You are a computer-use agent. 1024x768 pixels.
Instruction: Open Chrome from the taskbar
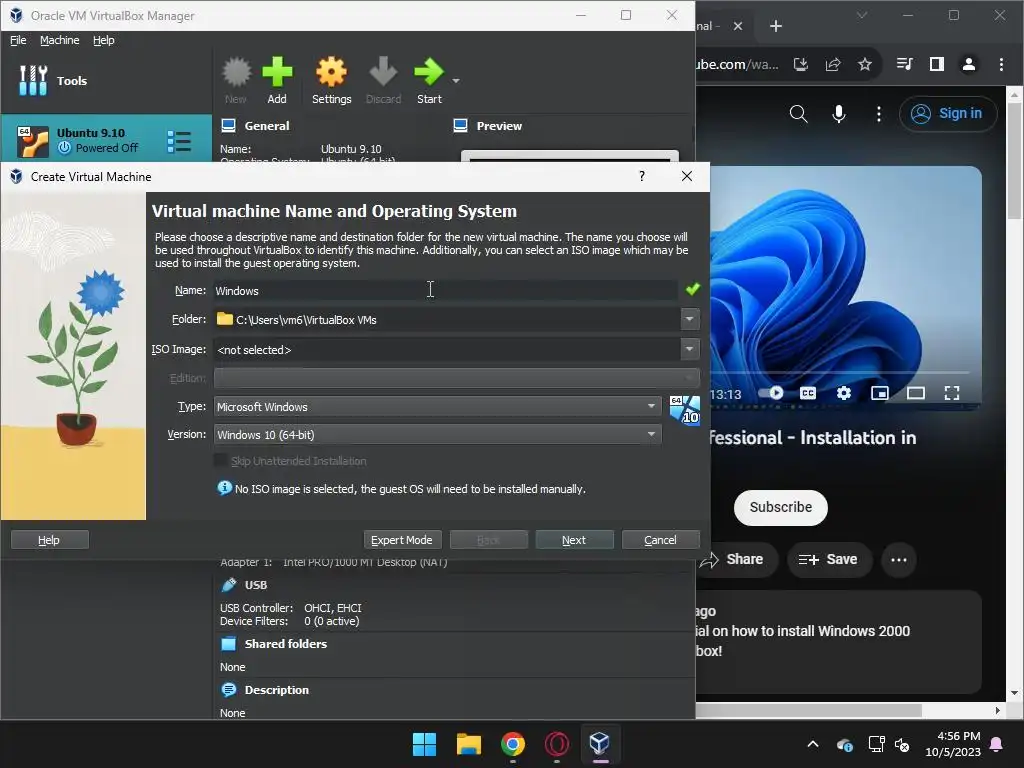[513, 744]
